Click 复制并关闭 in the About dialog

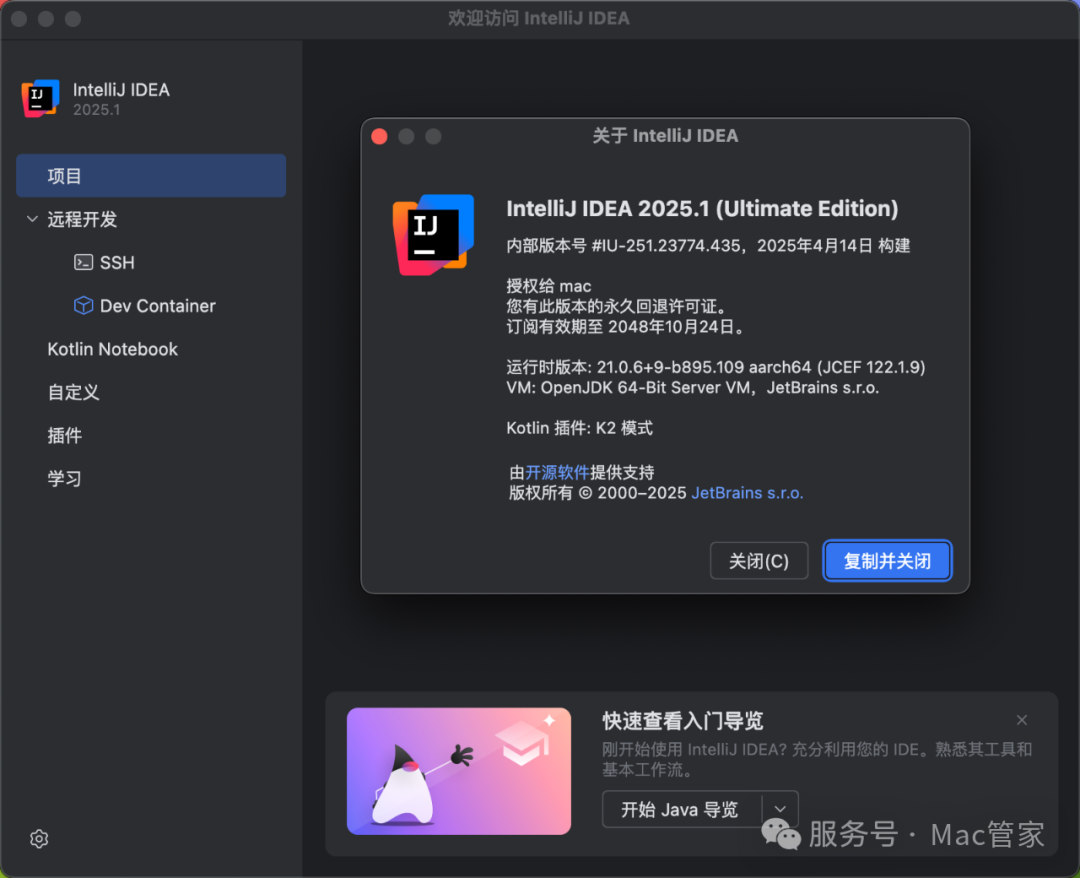click(887, 561)
